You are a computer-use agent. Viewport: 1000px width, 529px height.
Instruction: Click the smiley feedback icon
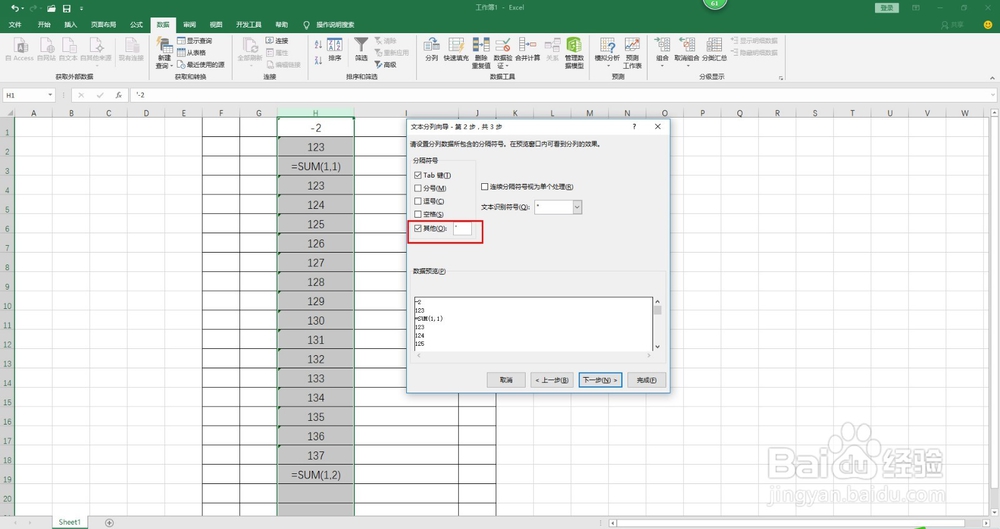coord(988,25)
